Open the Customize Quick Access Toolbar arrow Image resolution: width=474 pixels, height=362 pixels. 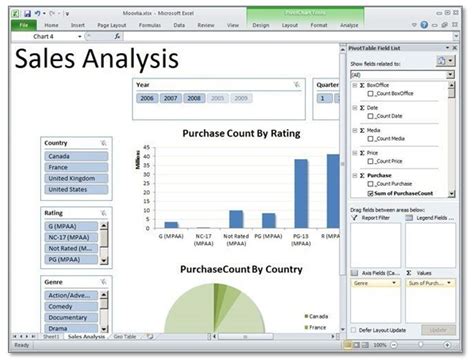67,14
